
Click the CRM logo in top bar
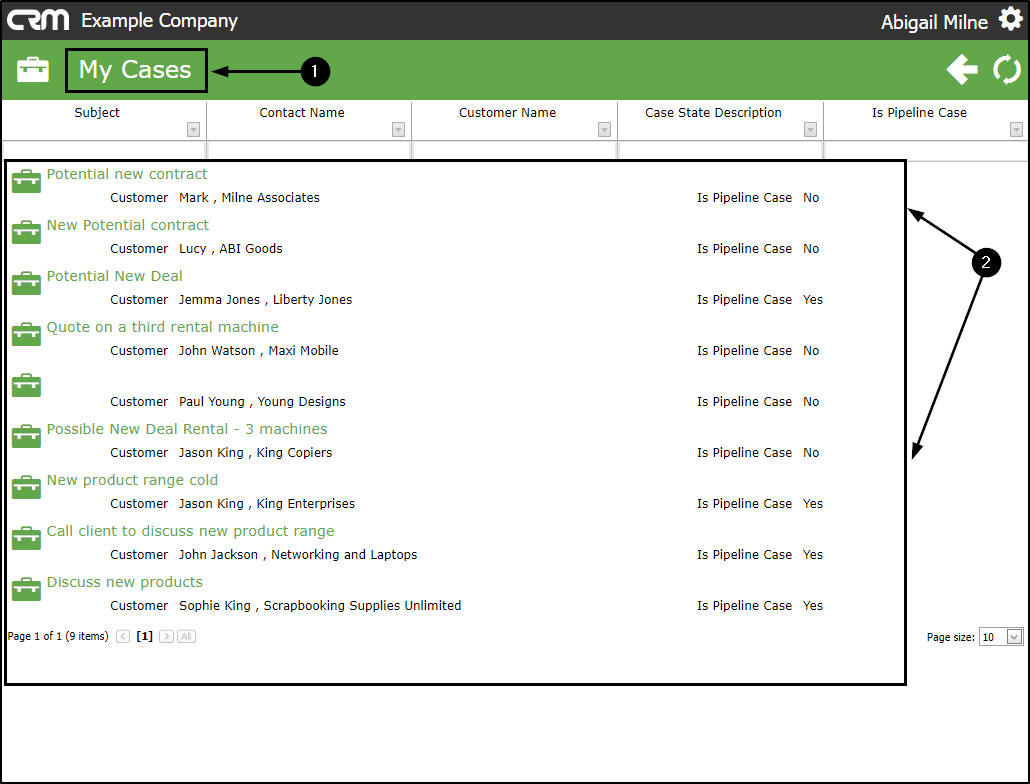point(37,20)
